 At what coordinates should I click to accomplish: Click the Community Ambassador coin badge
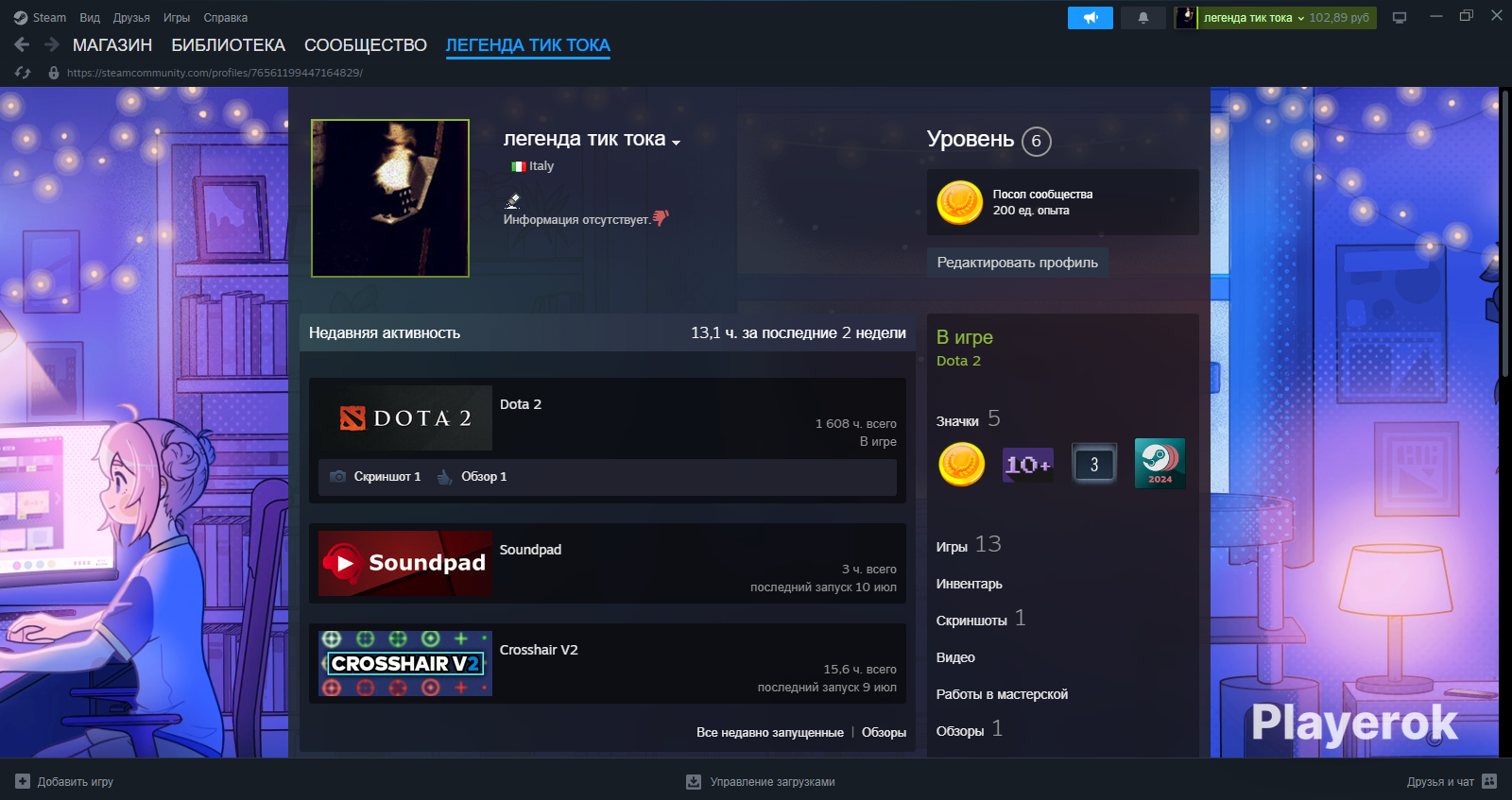960,202
